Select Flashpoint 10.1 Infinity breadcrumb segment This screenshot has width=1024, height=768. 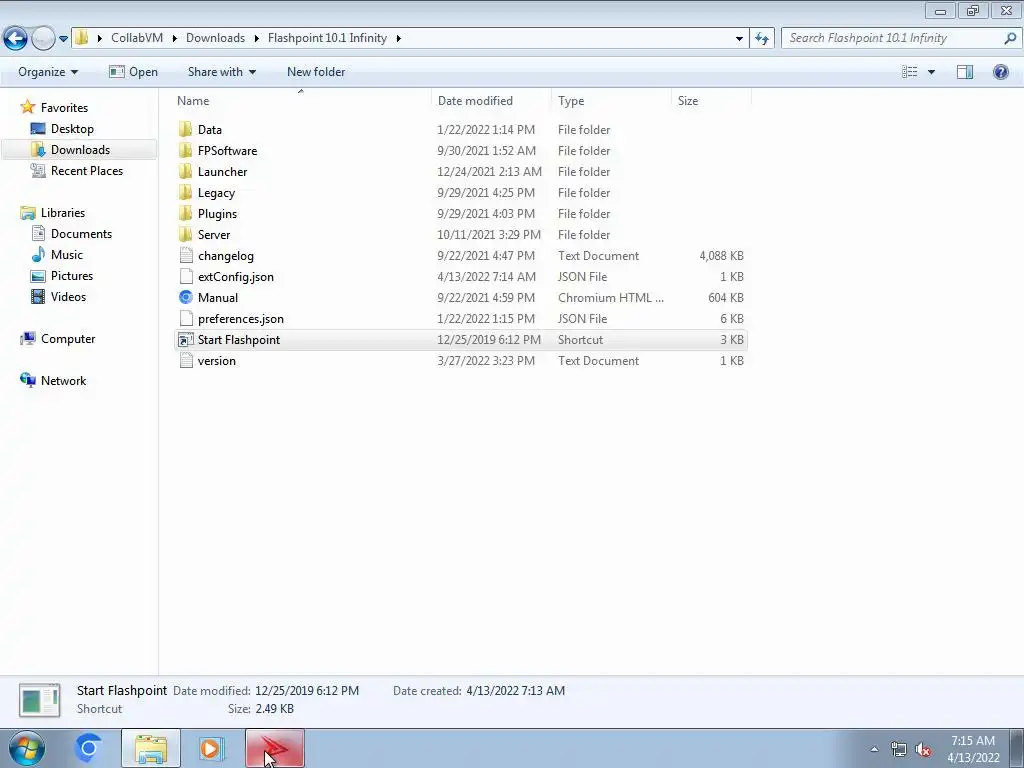tap(327, 38)
